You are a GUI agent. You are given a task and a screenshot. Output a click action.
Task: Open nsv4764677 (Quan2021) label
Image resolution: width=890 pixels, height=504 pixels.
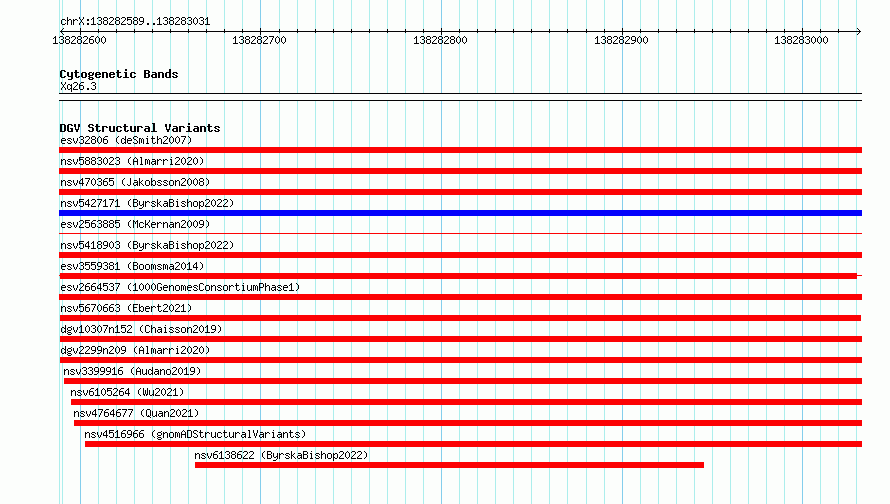pyautogui.click(x=136, y=413)
